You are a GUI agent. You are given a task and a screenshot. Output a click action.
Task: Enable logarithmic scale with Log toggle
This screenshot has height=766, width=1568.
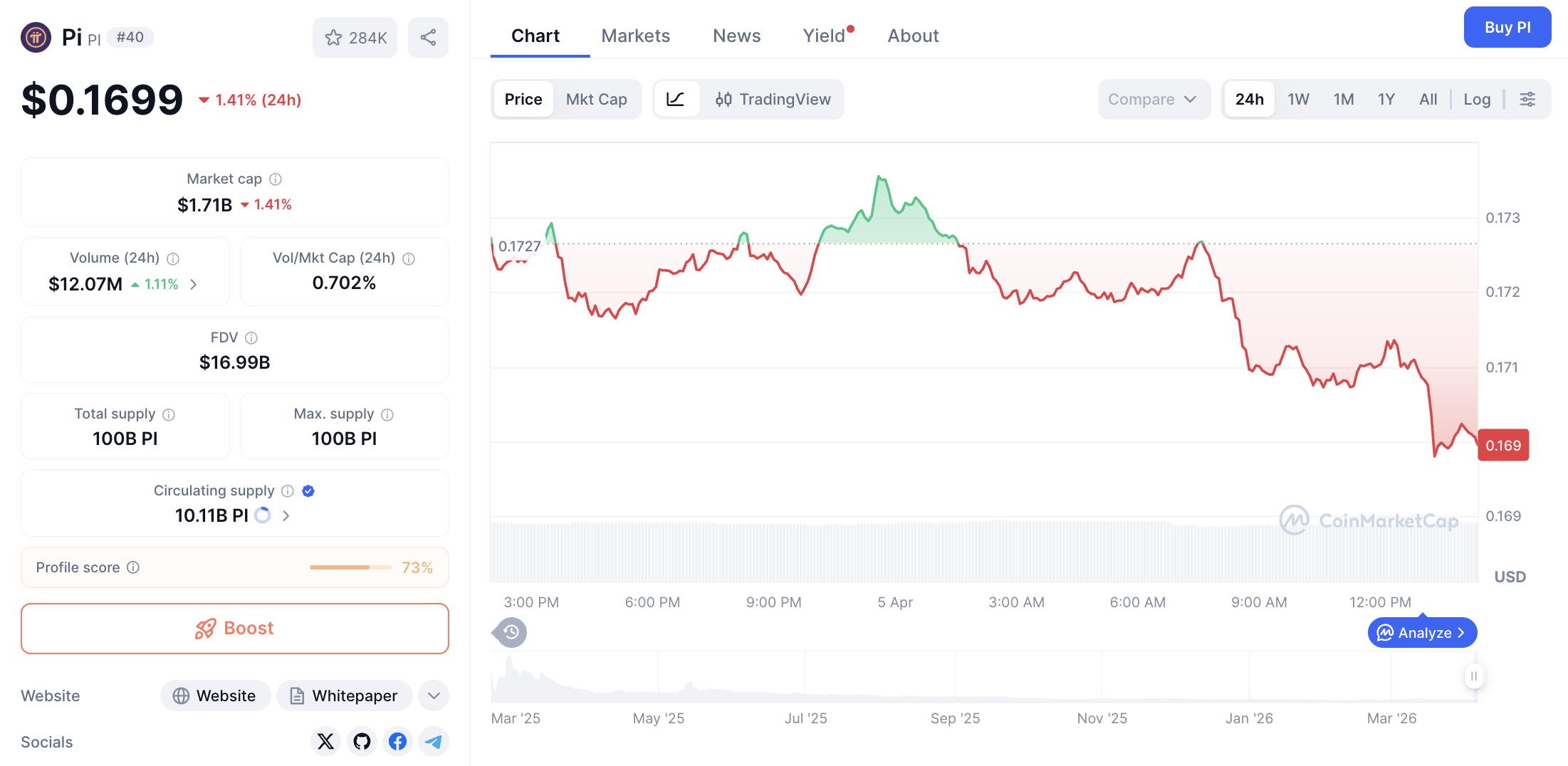click(1477, 99)
